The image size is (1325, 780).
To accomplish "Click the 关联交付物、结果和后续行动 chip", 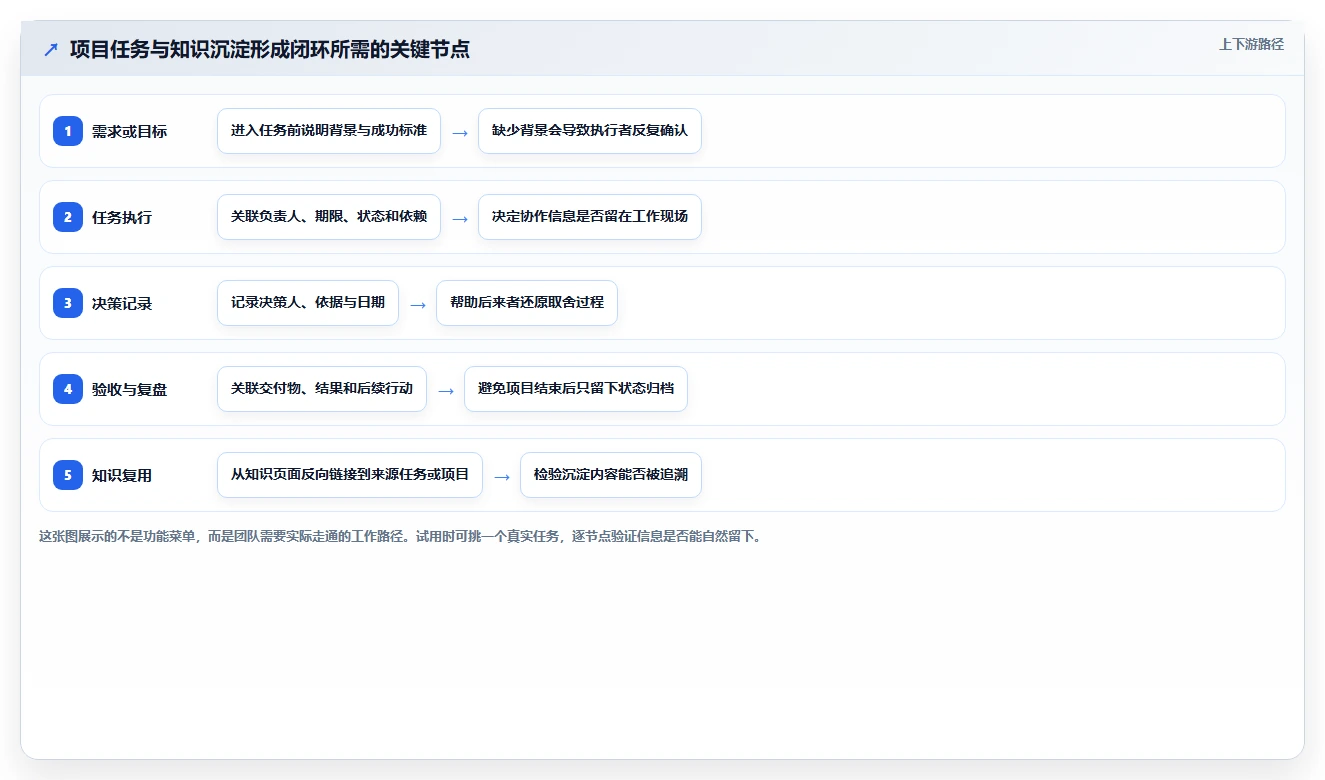I will point(322,389).
